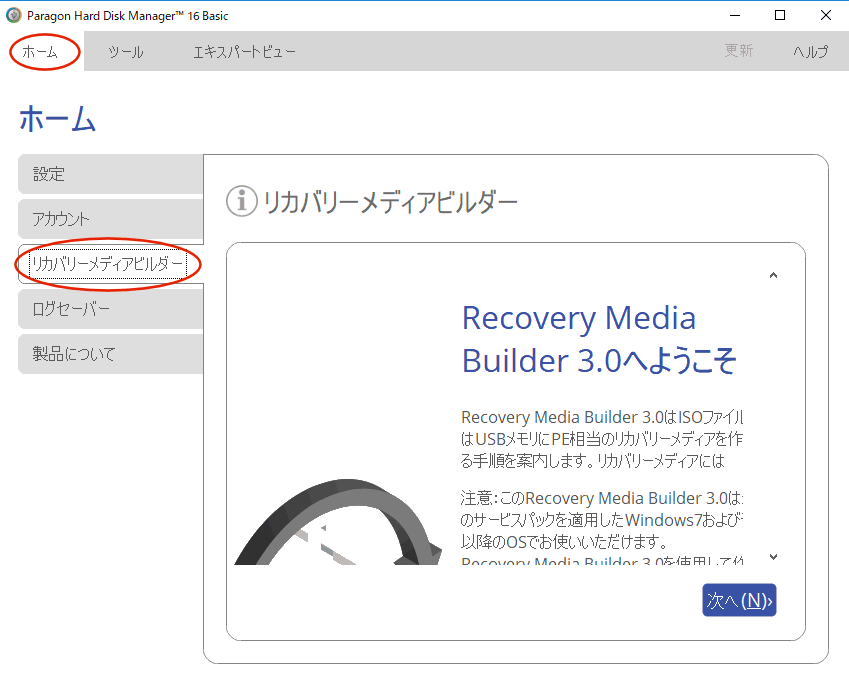Open the エキスパートビュー tab

[x=244, y=52]
